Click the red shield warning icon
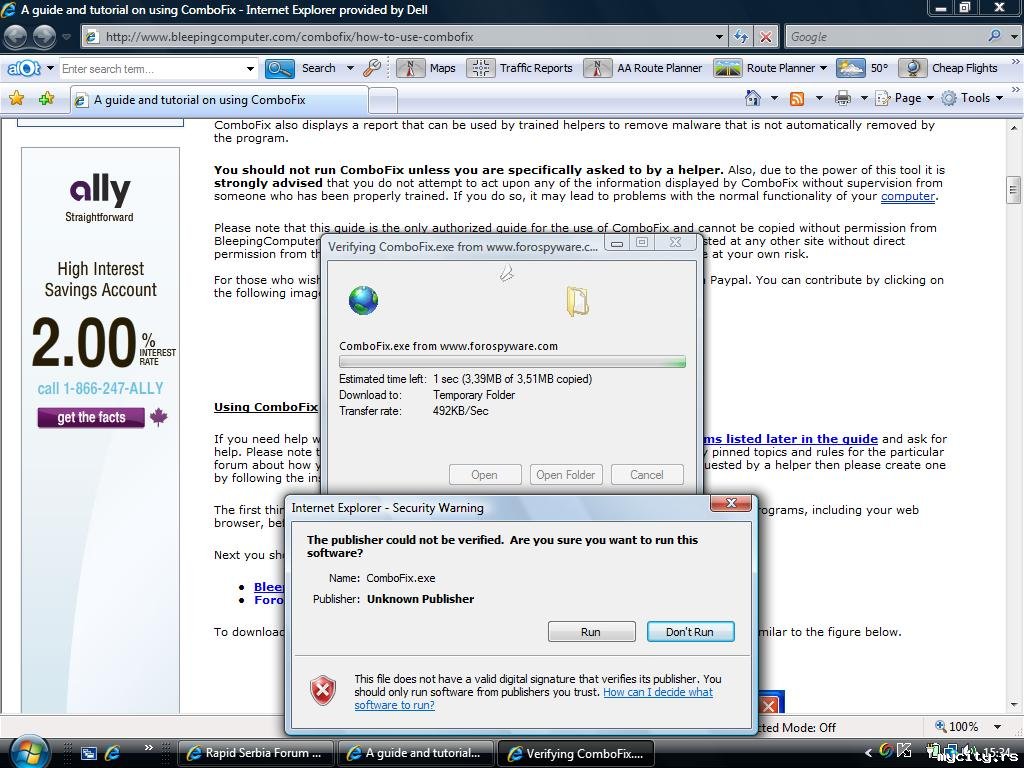 [x=323, y=691]
